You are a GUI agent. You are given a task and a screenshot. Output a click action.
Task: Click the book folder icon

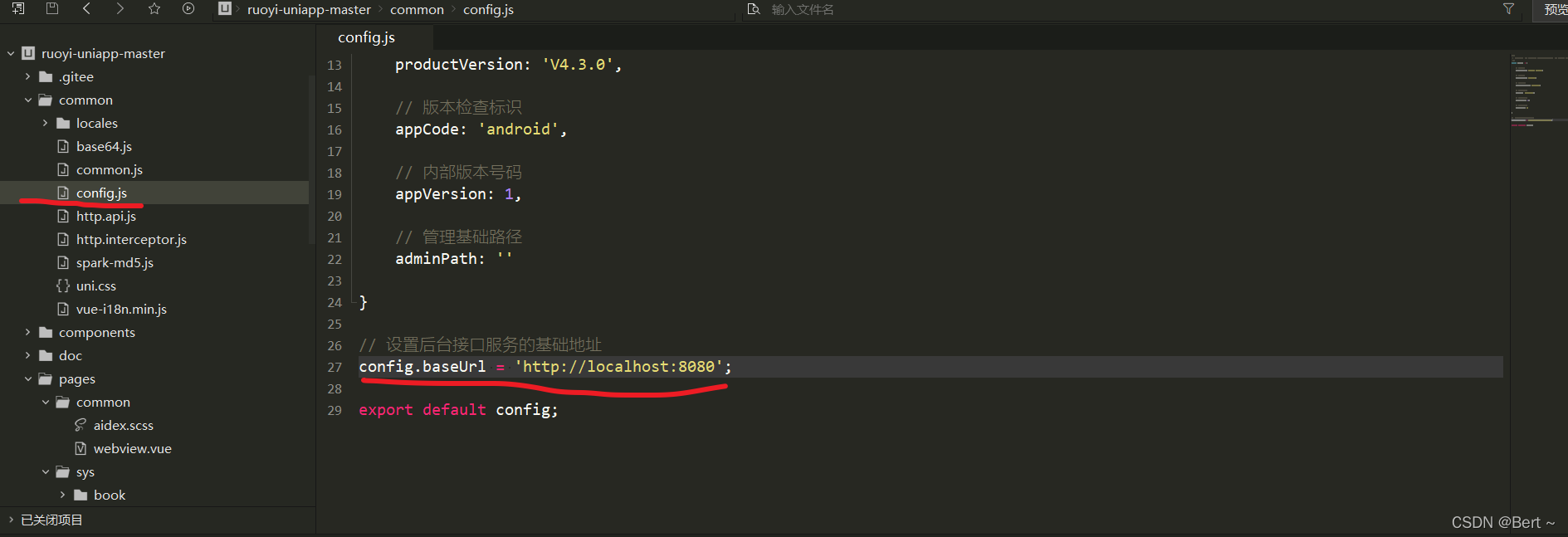tap(81, 495)
